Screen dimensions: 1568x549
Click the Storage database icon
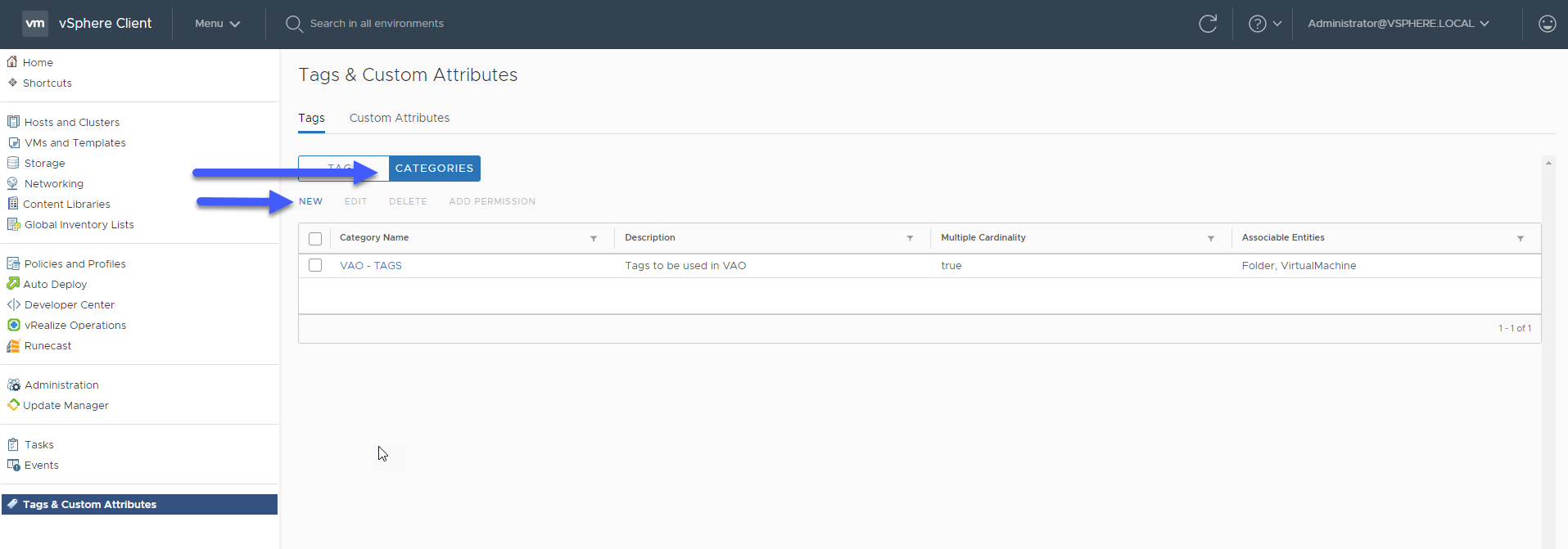click(x=13, y=163)
